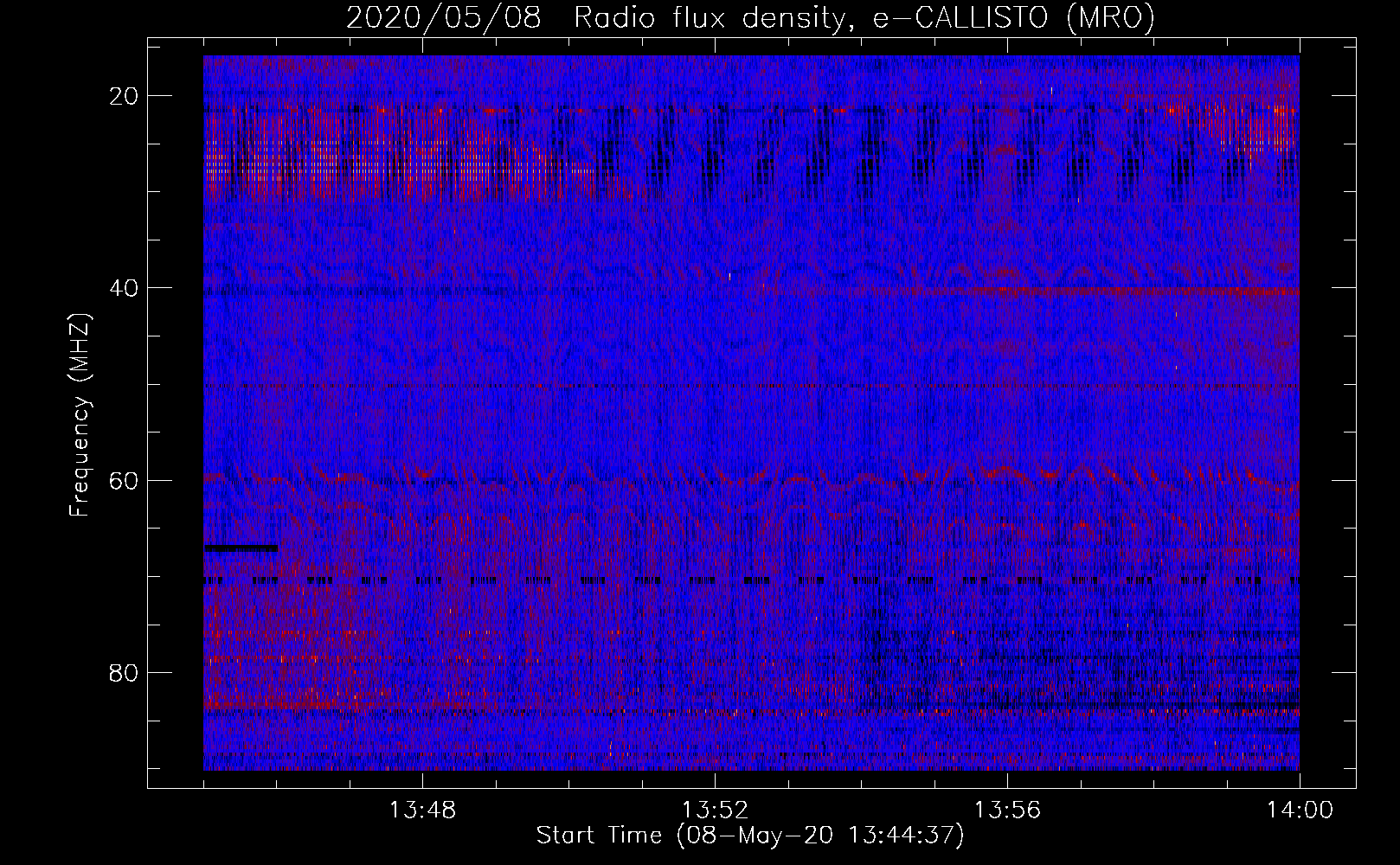This screenshot has height=865, width=1400.
Task: Click the '20' frequency tick label
Action: coord(125,96)
